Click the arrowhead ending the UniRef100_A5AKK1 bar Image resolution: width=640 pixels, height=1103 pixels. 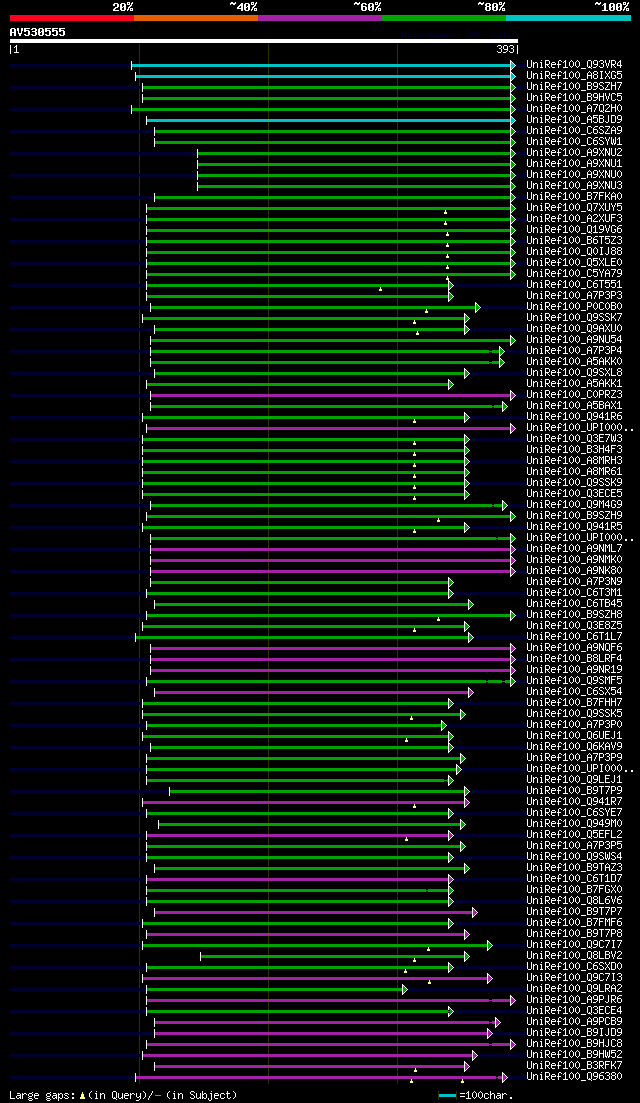(x=451, y=384)
